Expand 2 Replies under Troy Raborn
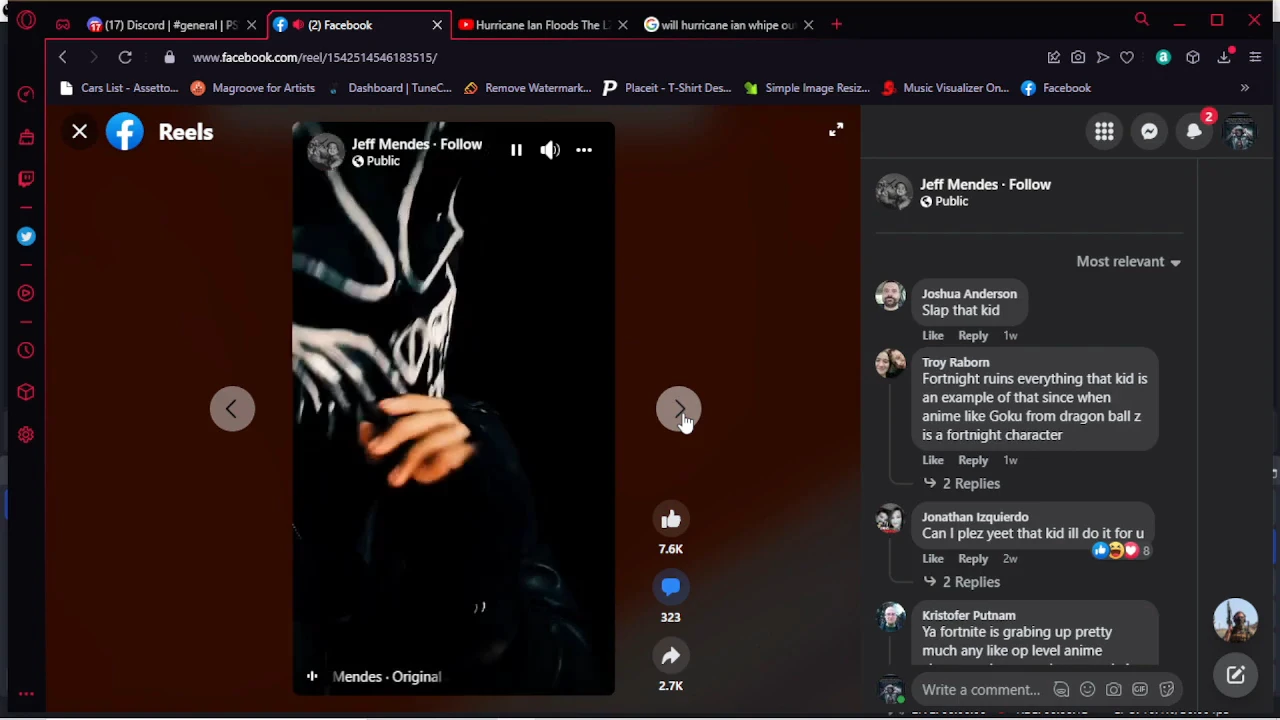1280x720 pixels. point(961,484)
